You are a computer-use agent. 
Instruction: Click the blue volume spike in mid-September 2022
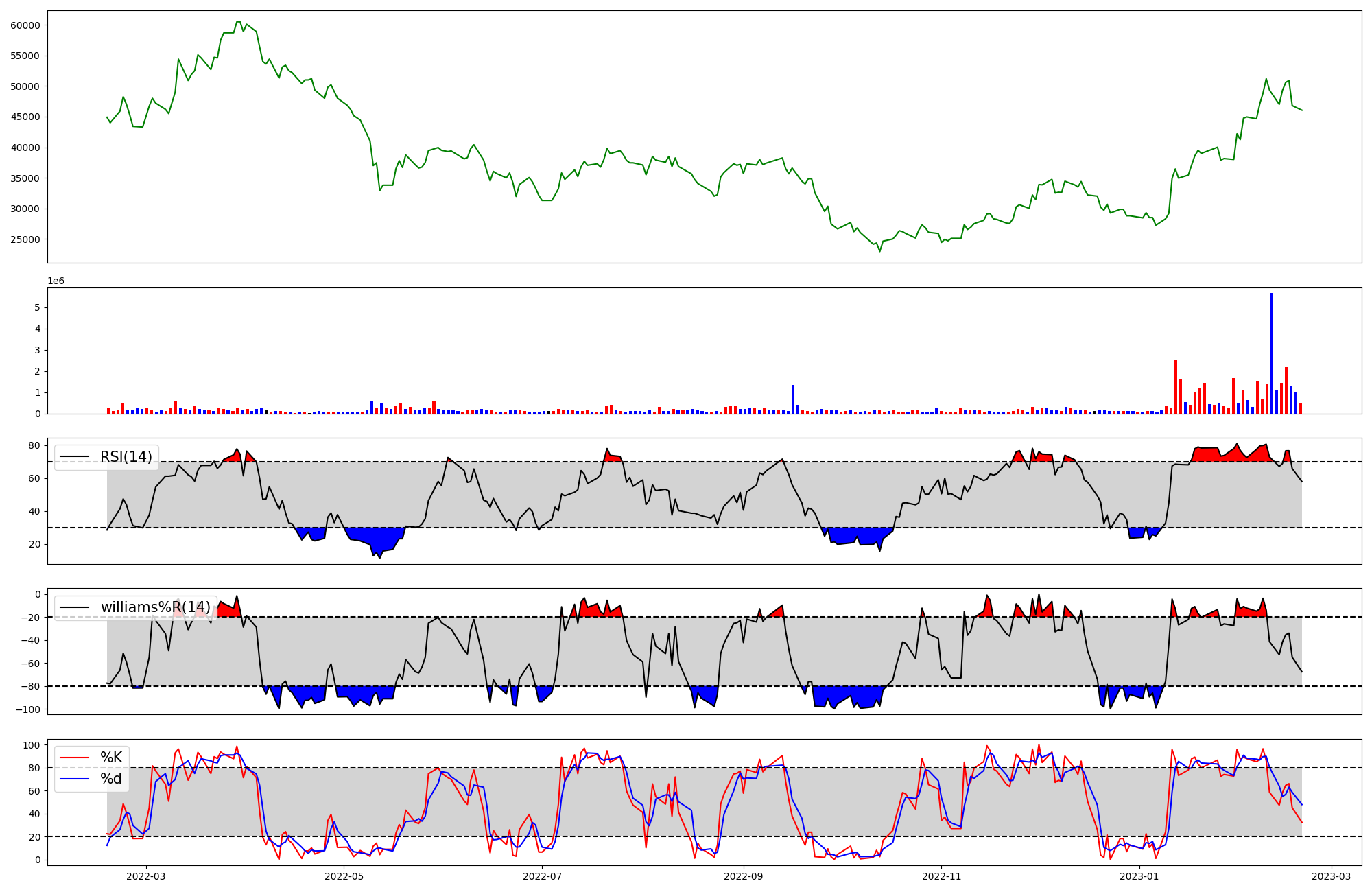793,399
